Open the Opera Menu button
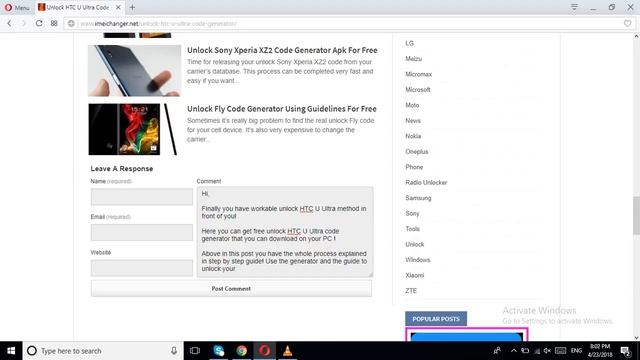Screen dimensions: 640x360 17,7
